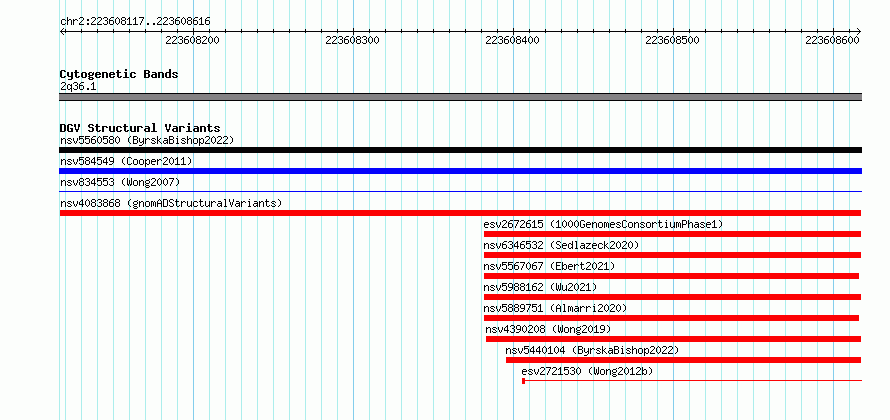Select red bar under esv2672615 label
Screen dimensions: 890x420
pos(673,234)
